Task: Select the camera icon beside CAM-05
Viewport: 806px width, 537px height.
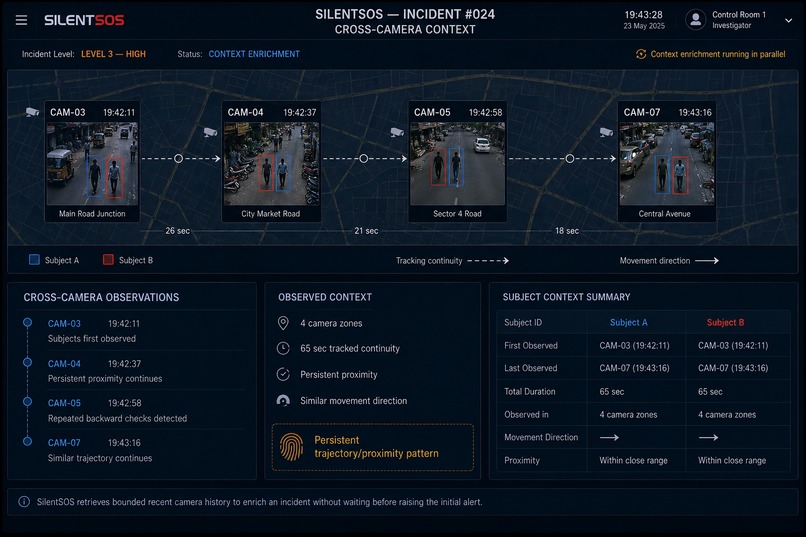Action: coord(396,132)
